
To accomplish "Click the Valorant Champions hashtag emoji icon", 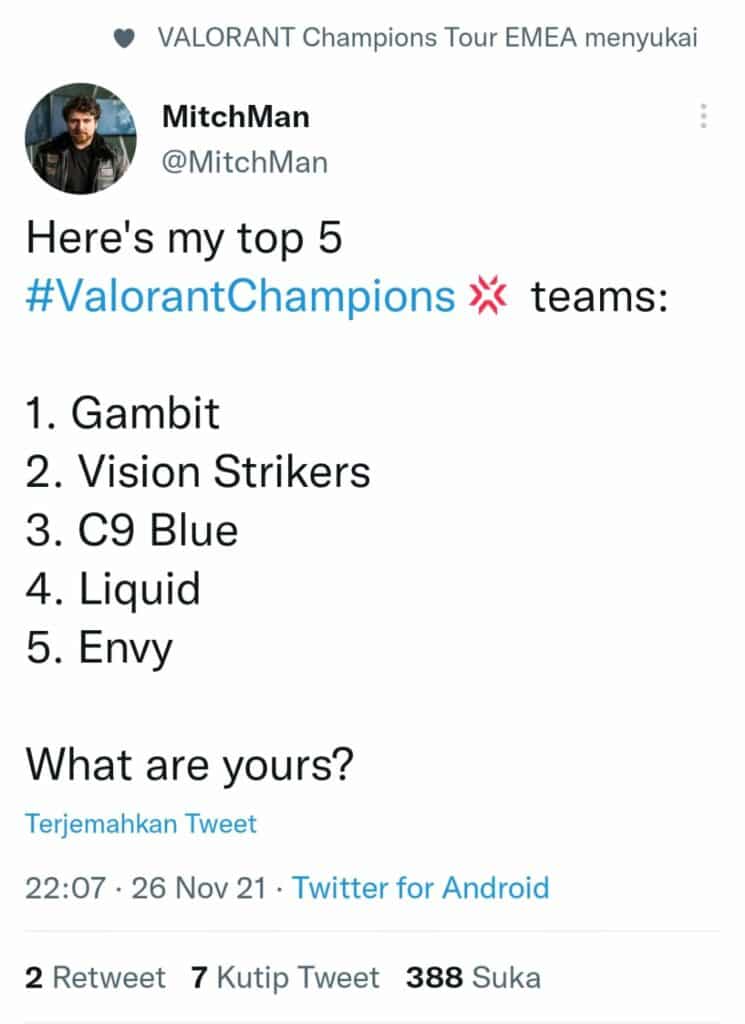I will click(x=487, y=296).
